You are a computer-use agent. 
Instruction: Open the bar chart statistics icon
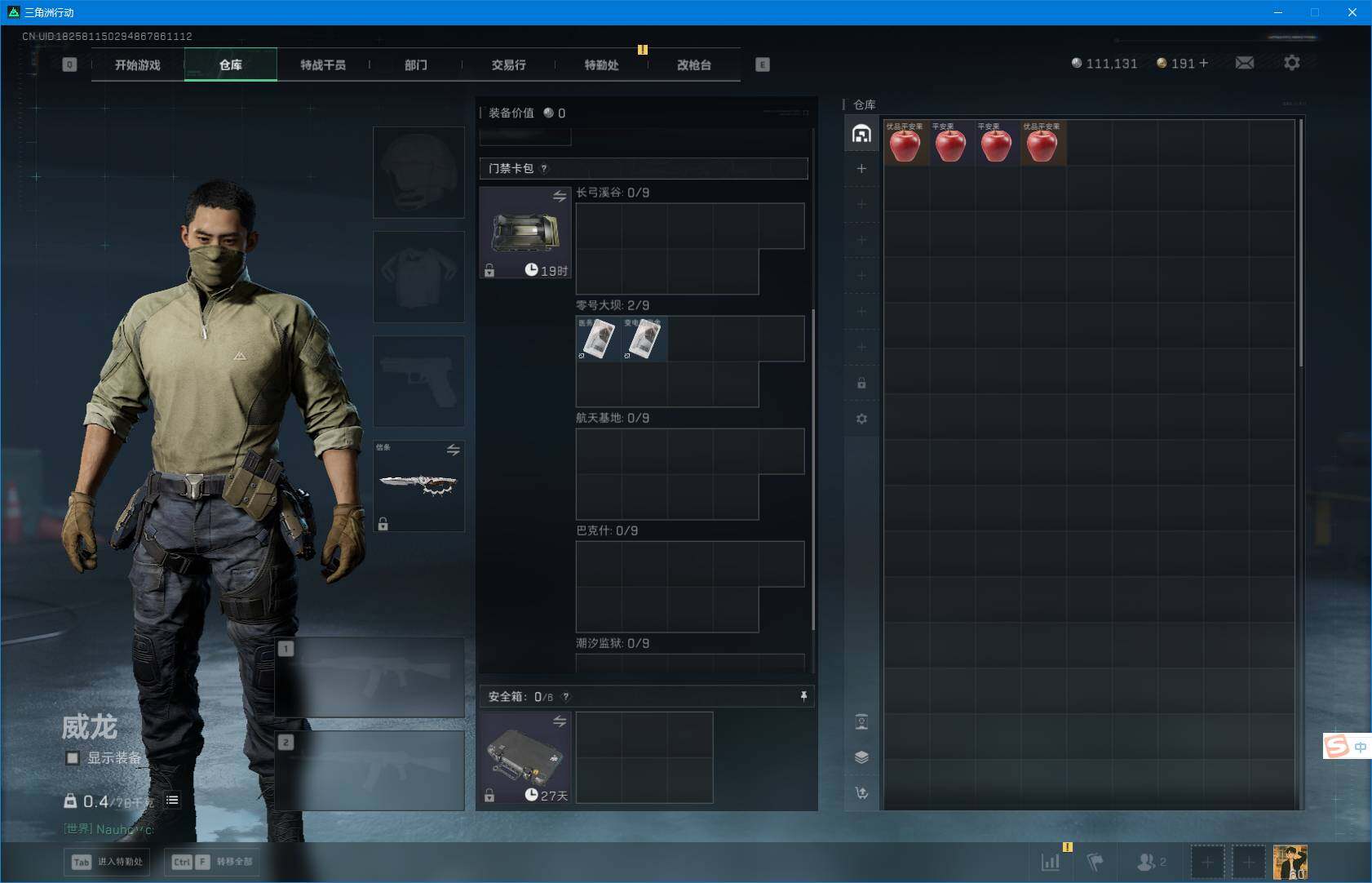[1051, 861]
